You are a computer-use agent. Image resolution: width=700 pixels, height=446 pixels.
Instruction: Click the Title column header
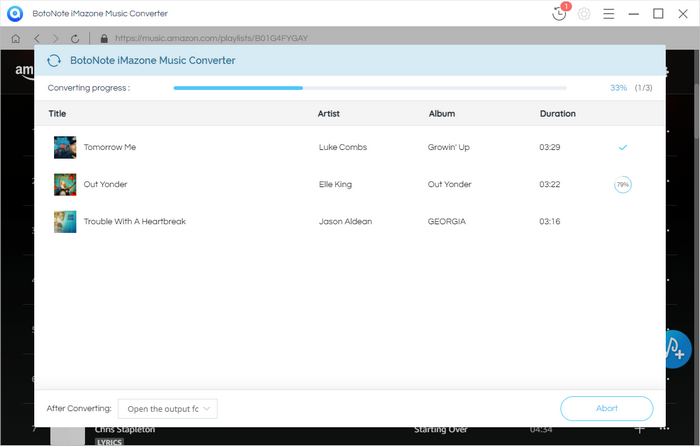coord(57,113)
